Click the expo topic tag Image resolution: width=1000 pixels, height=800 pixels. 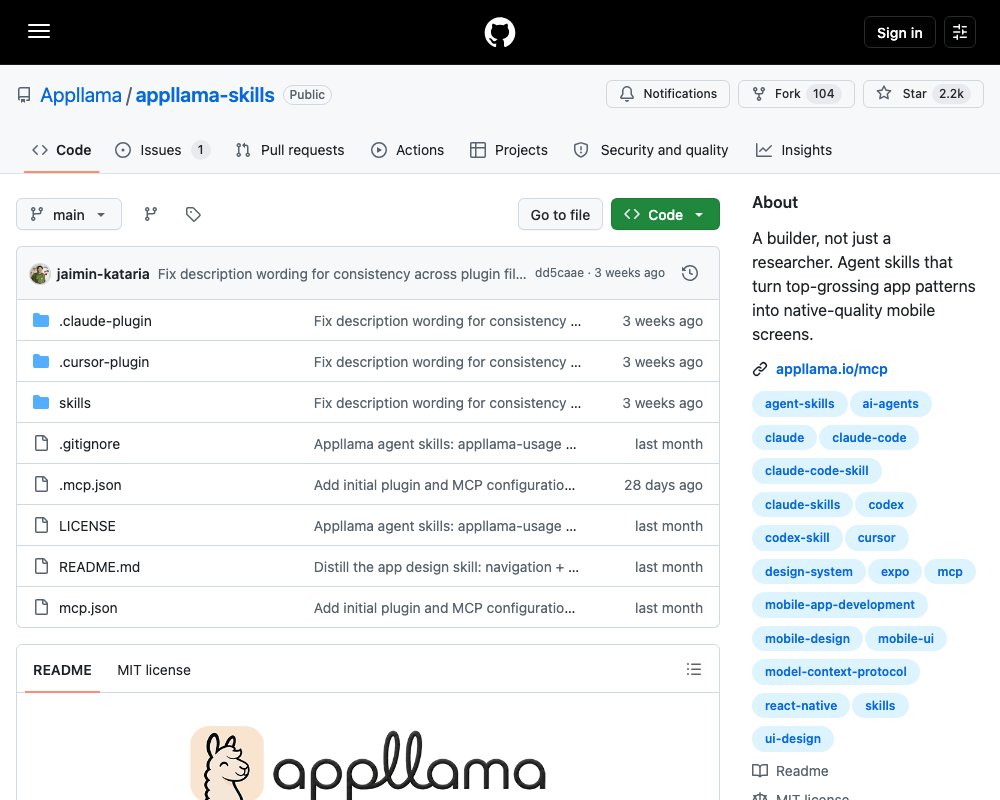coord(895,572)
